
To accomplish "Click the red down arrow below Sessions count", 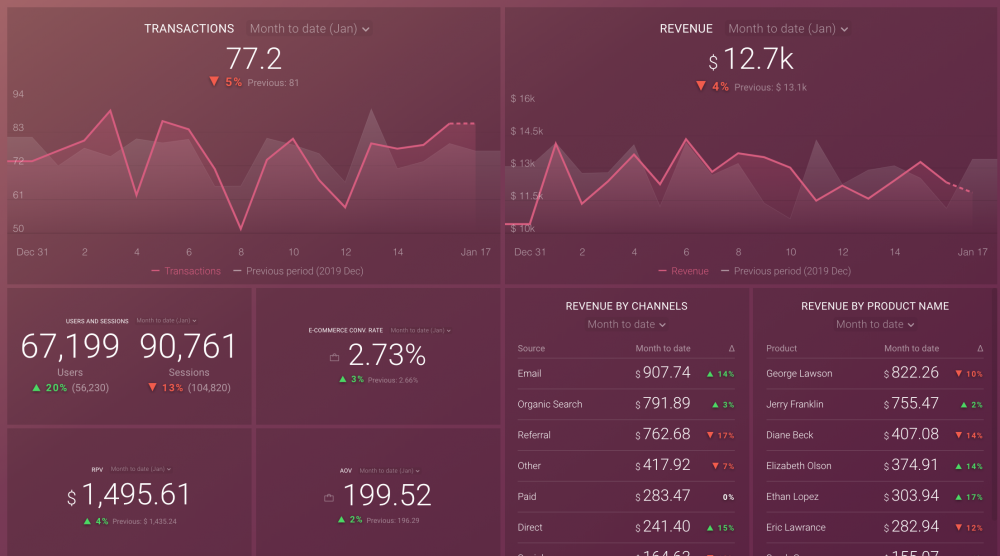I will click(152, 387).
